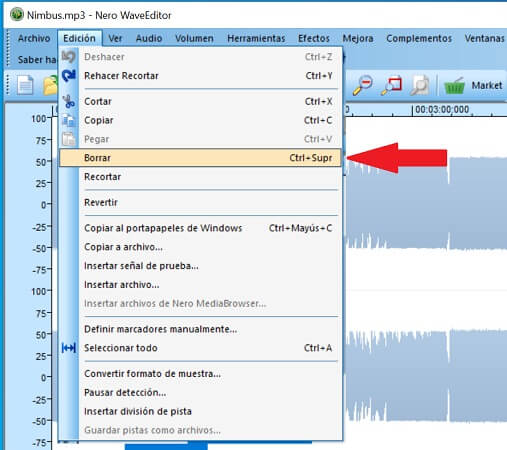
Task: Choose Copiar a archivo...
Action: tap(200, 247)
